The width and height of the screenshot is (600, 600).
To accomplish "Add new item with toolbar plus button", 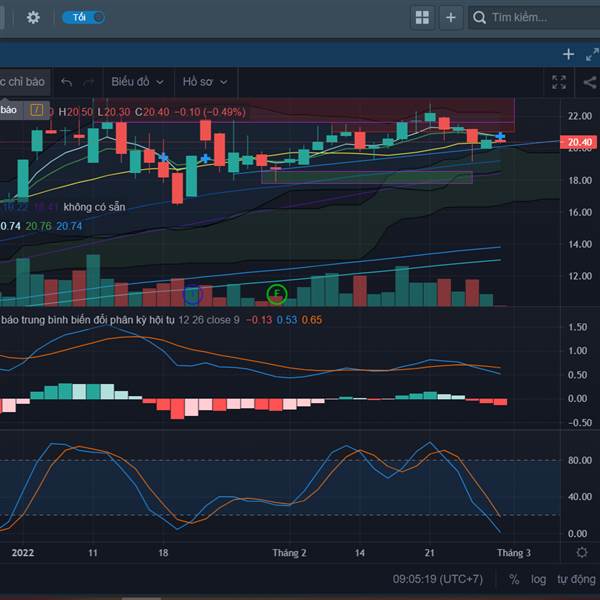I will [451, 18].
